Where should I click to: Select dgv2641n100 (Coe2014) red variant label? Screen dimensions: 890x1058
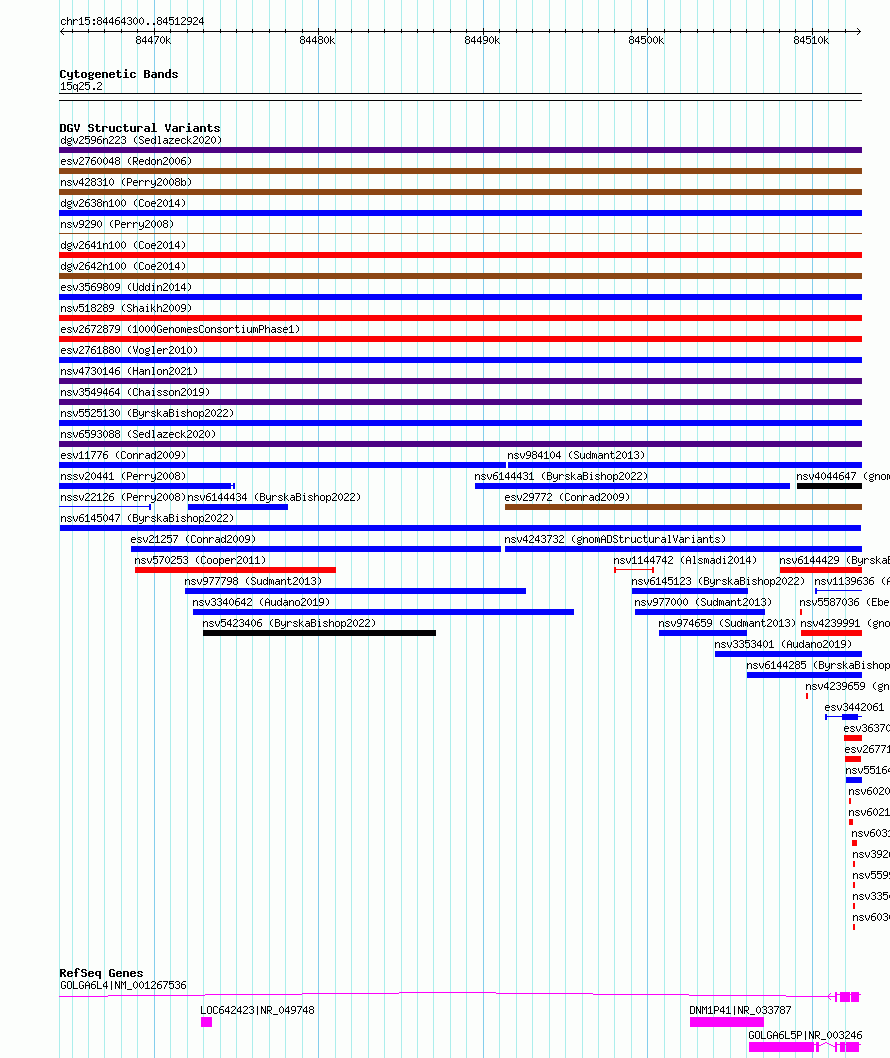pyautogui.click(x=123, y=245)
